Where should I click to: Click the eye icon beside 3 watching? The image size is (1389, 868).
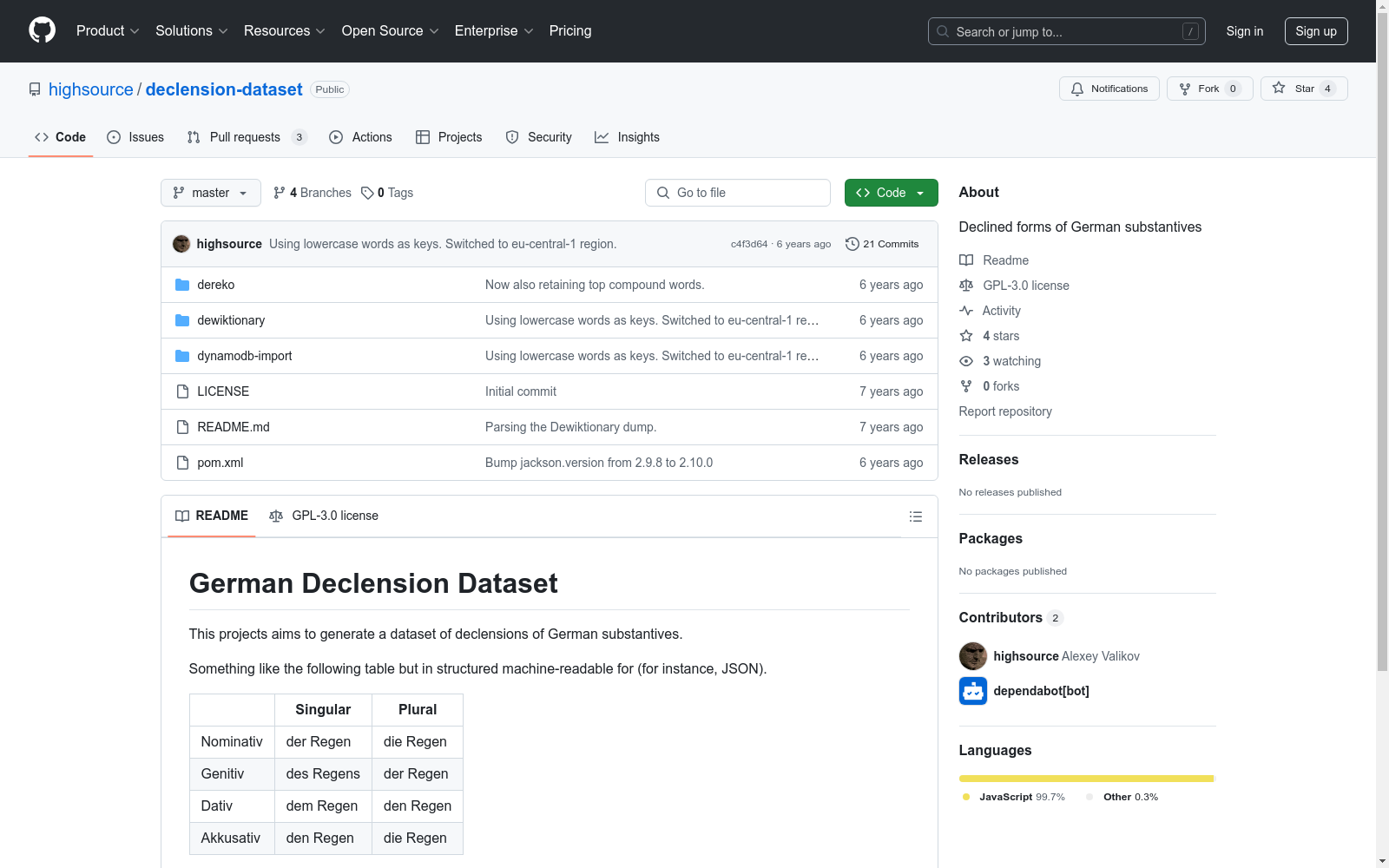click(x=966, y=361)
